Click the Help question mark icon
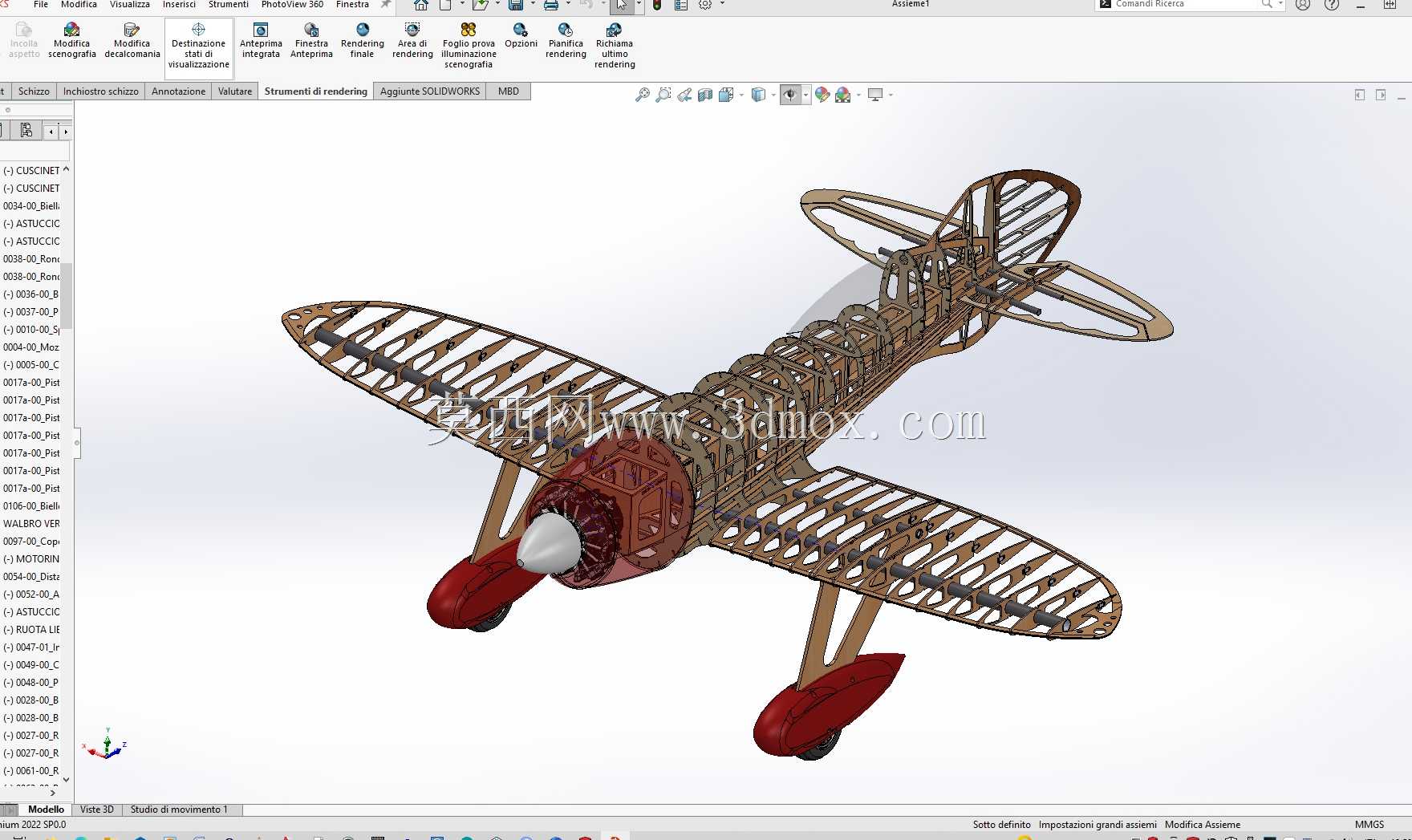1412x840 pixels. pyautogui.click(x=1332, y=5)
